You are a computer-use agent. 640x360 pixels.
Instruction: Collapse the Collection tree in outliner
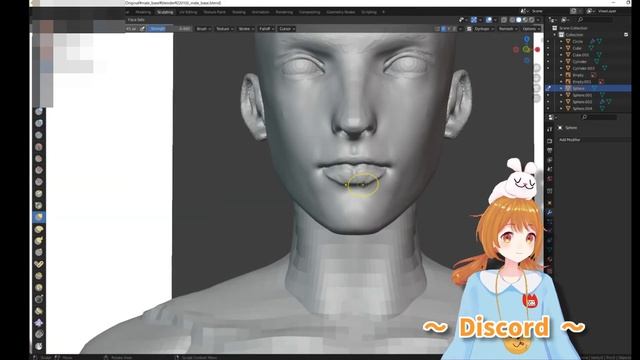click(555, 35)
